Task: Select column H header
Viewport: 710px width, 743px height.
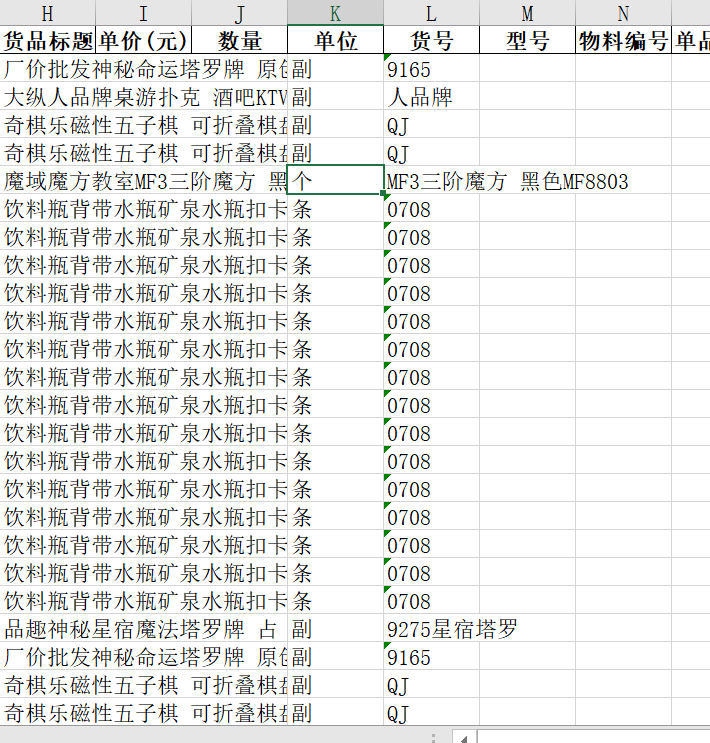Action: tap(47, 13)
